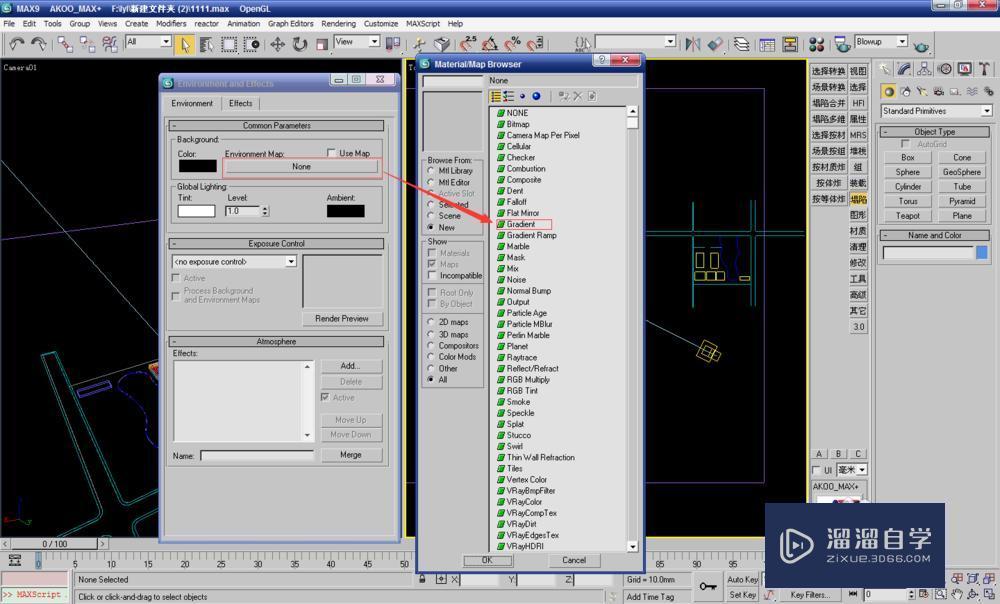This screenshot has height=604, width=1000.
Task: Switch browser to small icons view
Action: click(522, 96)
